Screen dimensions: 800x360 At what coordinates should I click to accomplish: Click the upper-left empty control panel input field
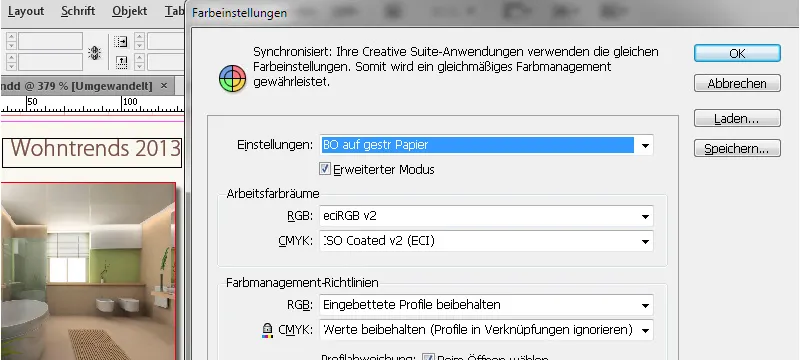(x=50, y=41)
